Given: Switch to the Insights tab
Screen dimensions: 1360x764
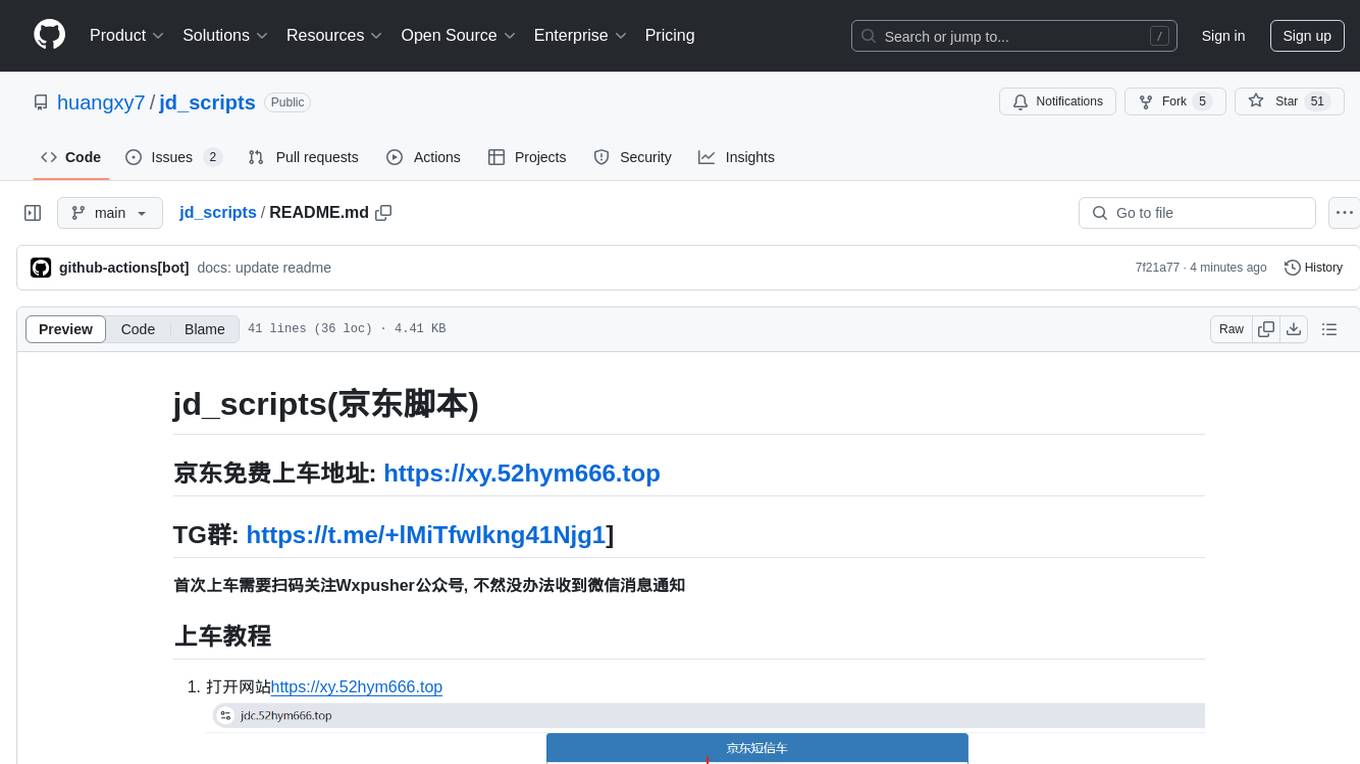Looking at the screenshot, I should [x=736, y=157].
